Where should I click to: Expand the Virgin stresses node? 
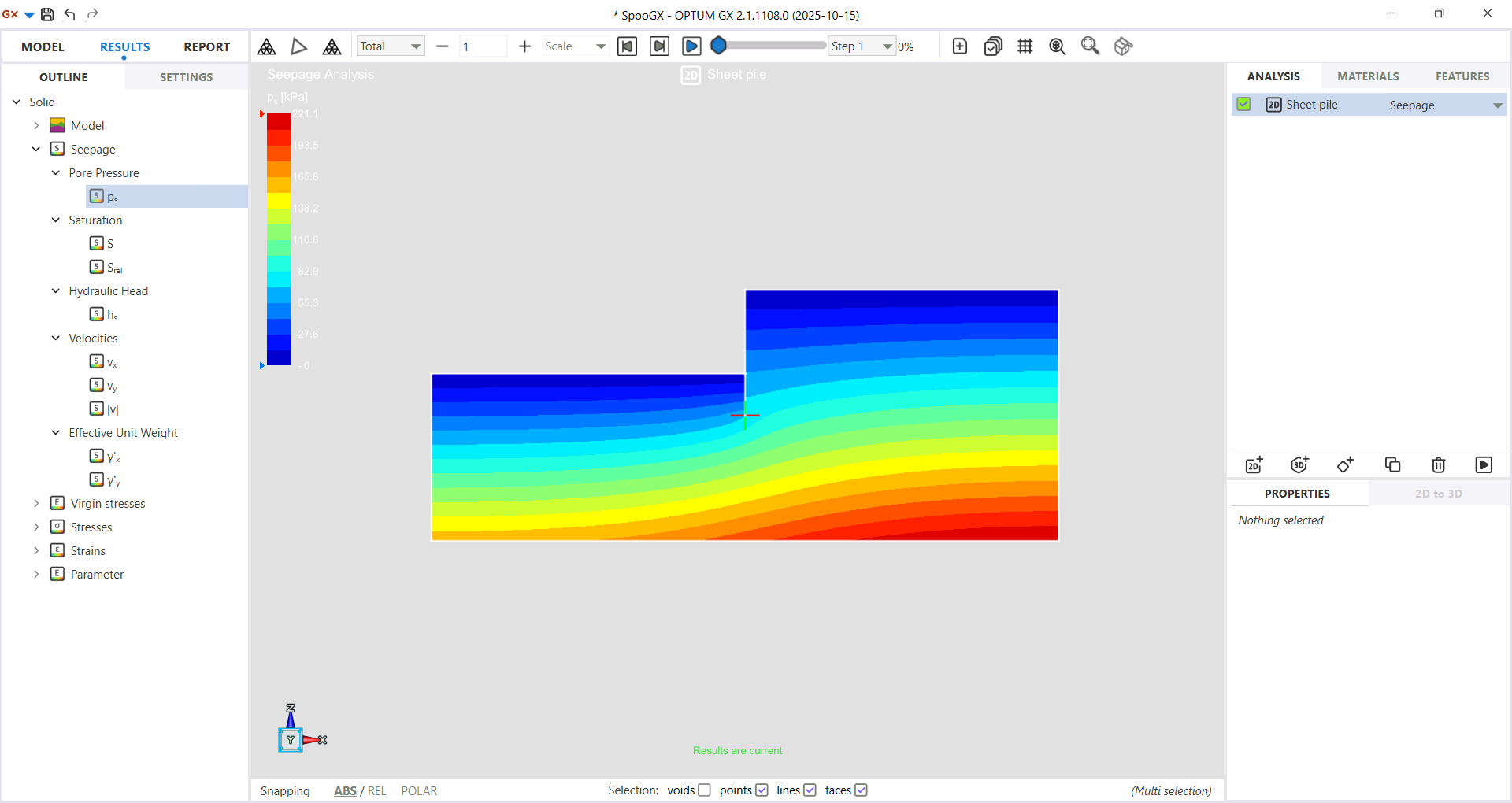36,503
